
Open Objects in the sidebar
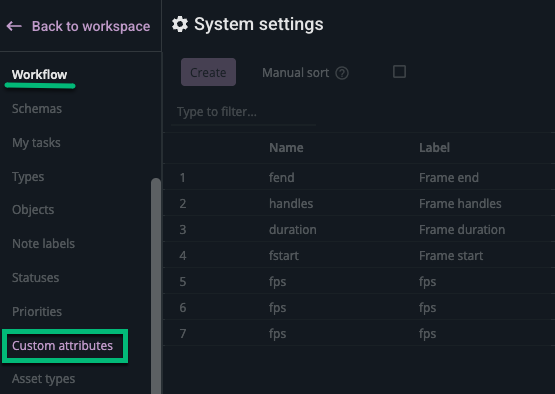point(33,210)
